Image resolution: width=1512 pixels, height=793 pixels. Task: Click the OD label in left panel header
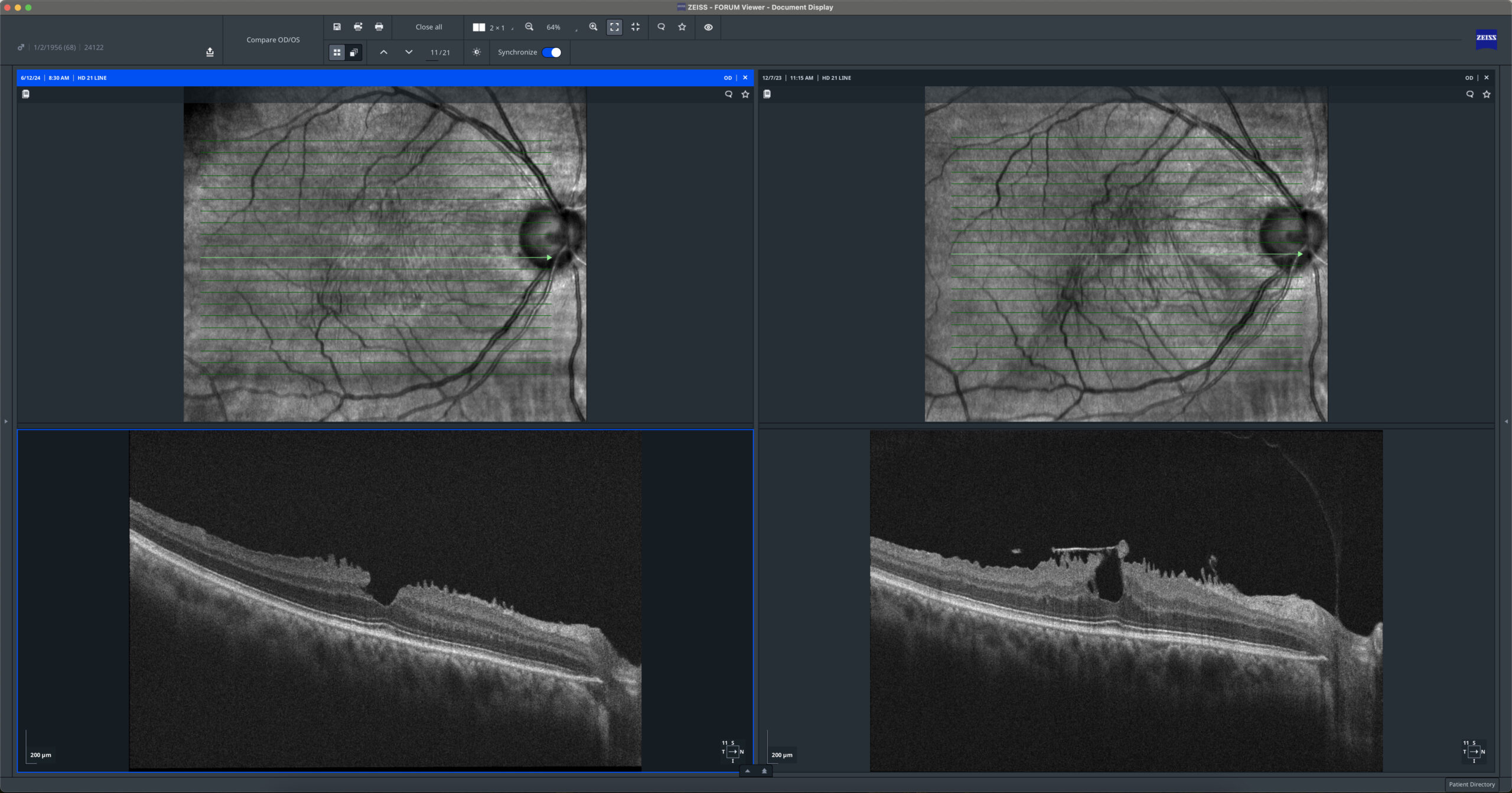[728, 78]
